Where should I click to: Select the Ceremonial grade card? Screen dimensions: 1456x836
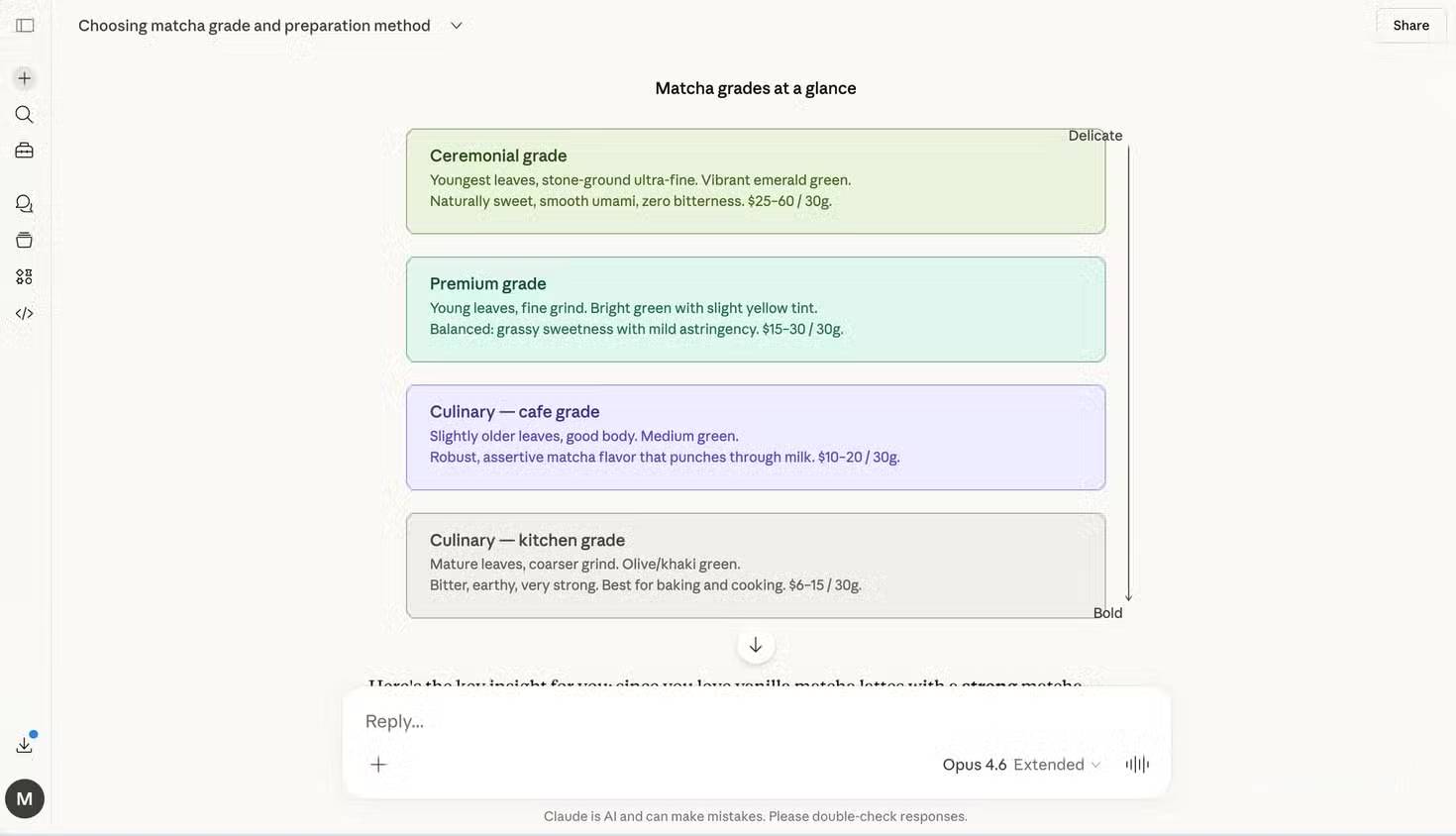pos(755,181)
